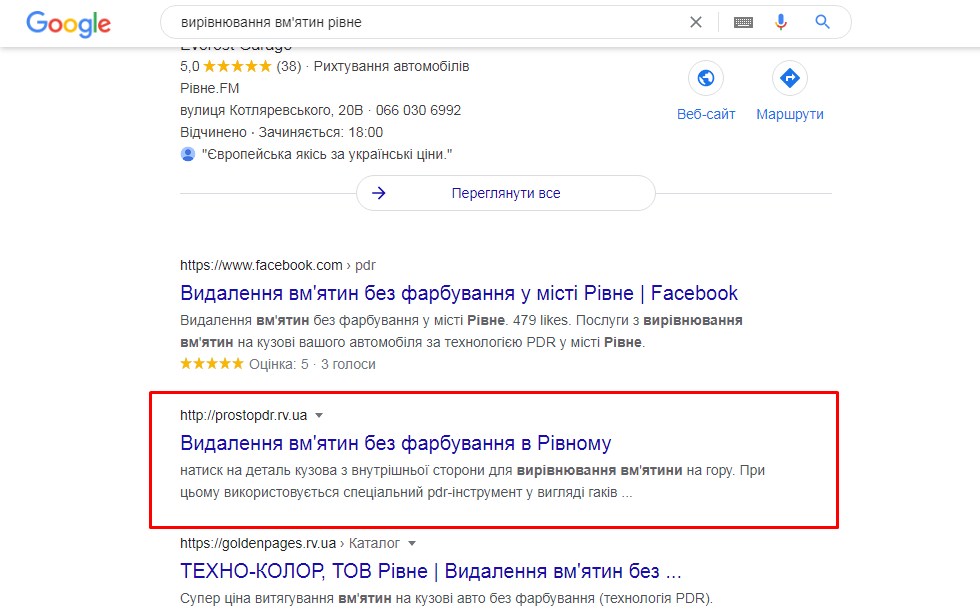Viewport: 980px width, 612px height.
Task: Click the Google logo
Action: tap(69, 24)
